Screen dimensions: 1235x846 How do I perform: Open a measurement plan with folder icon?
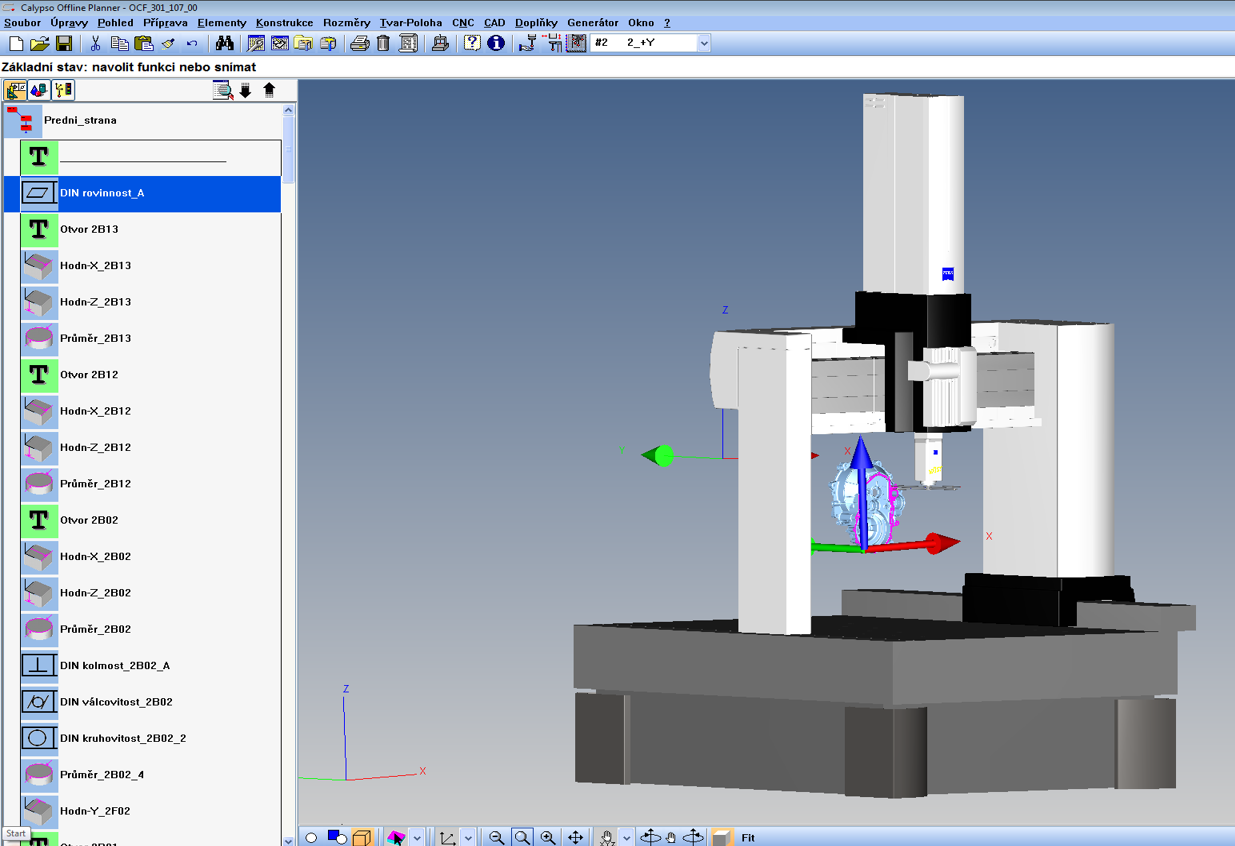tap(40, 43)
